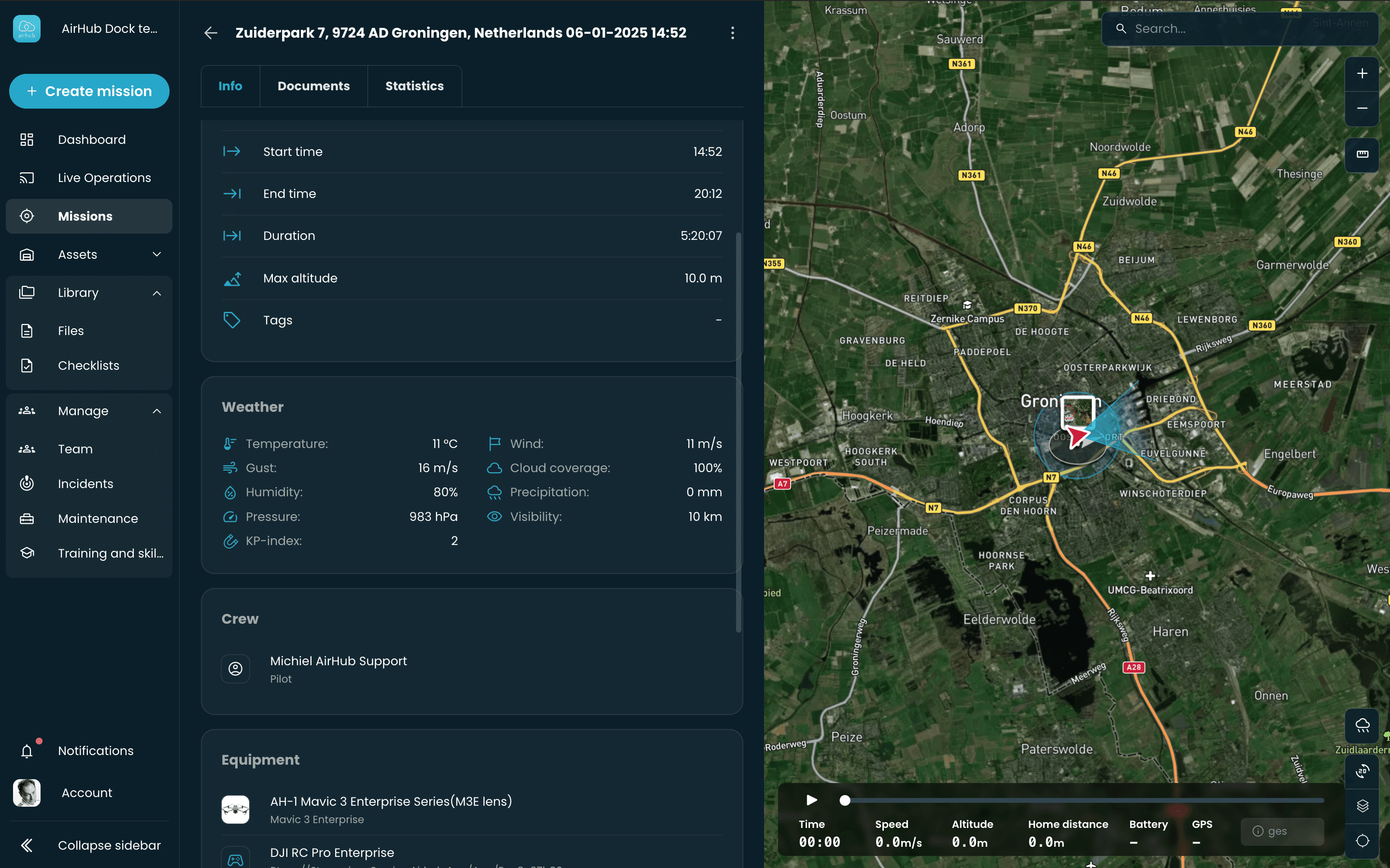The width and height of the screenshot is (1390, 868).
Task: Select Missions in the sidebar
Action: [x=89, y=216]
